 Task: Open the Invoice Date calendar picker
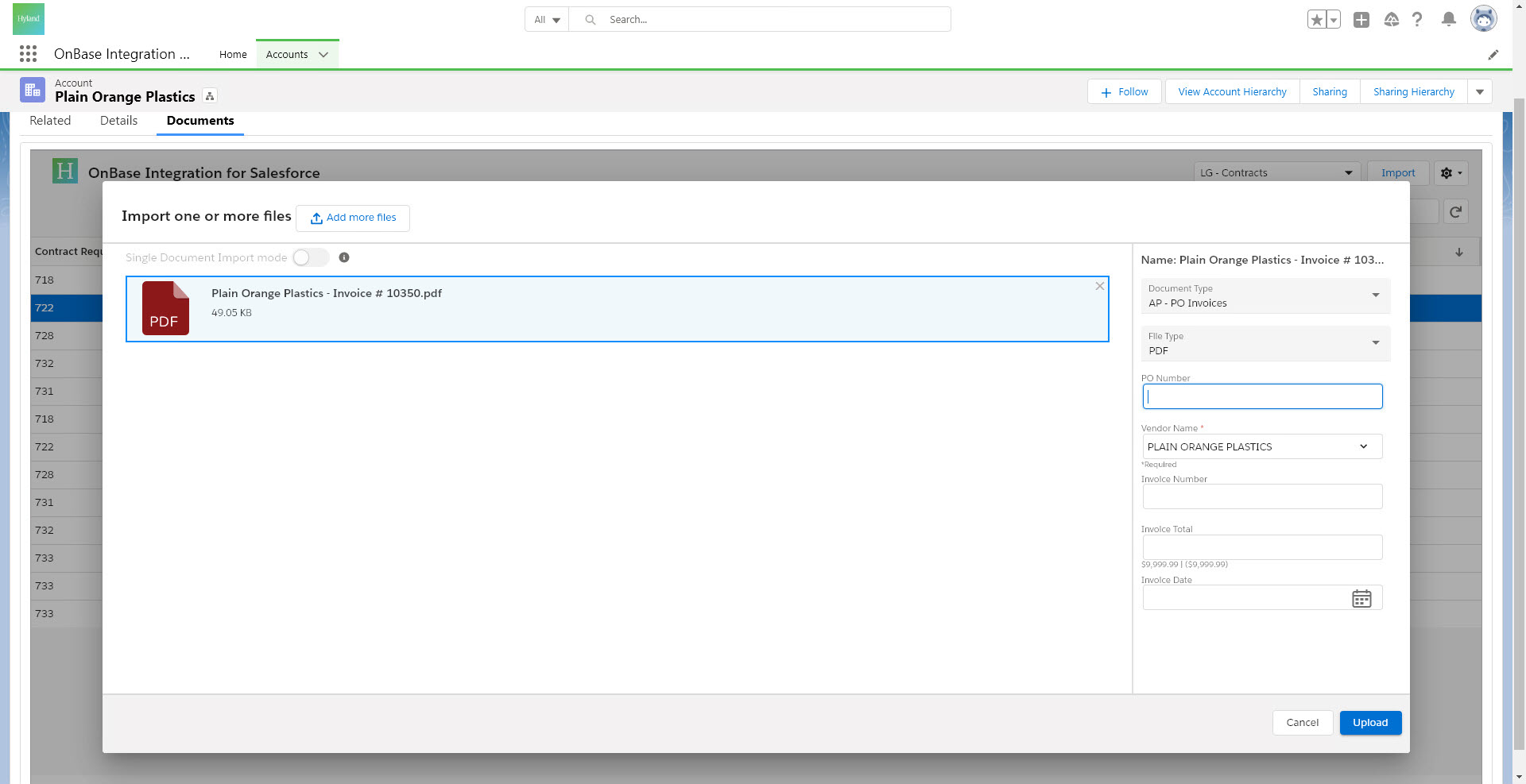point(1361,598)
